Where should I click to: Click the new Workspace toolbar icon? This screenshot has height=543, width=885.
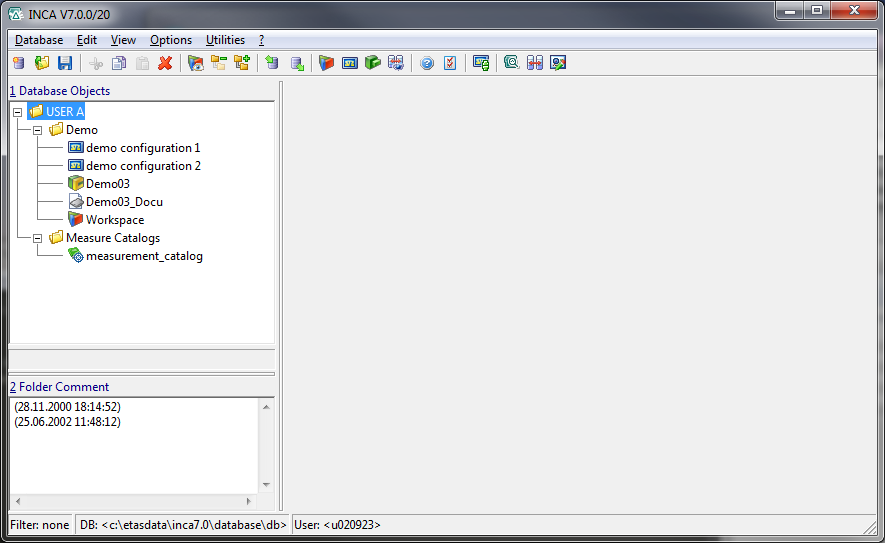(x=326, y=63)
